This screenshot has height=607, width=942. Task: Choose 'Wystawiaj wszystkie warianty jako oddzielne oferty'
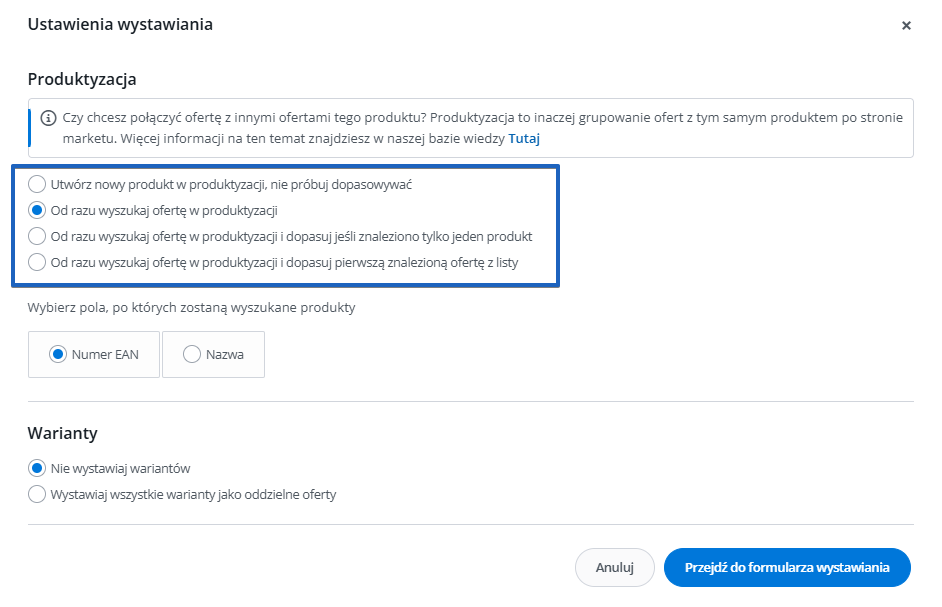click(37, 494)
